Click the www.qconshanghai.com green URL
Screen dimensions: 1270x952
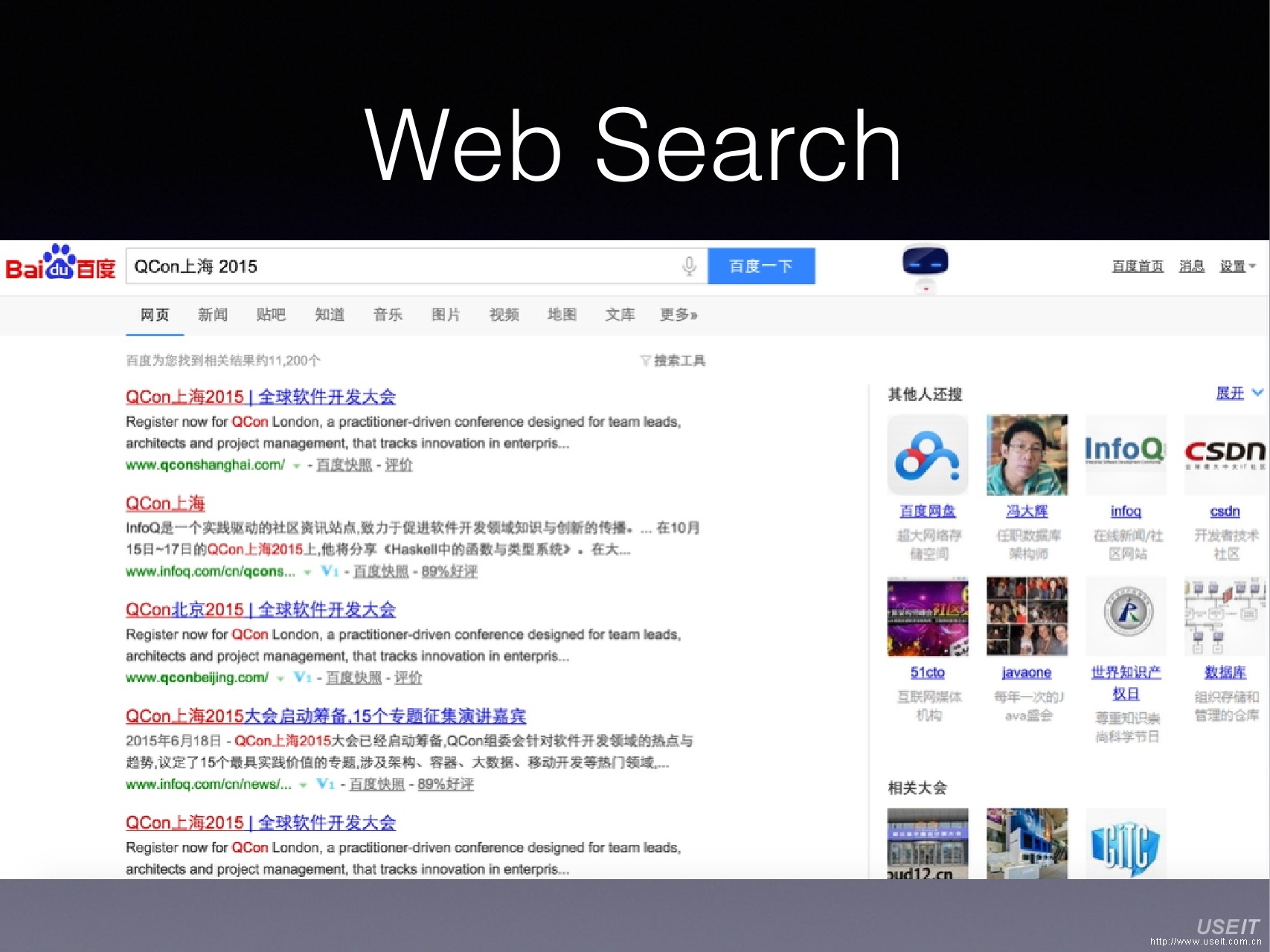pyautogui.click(x=205, y=465)
